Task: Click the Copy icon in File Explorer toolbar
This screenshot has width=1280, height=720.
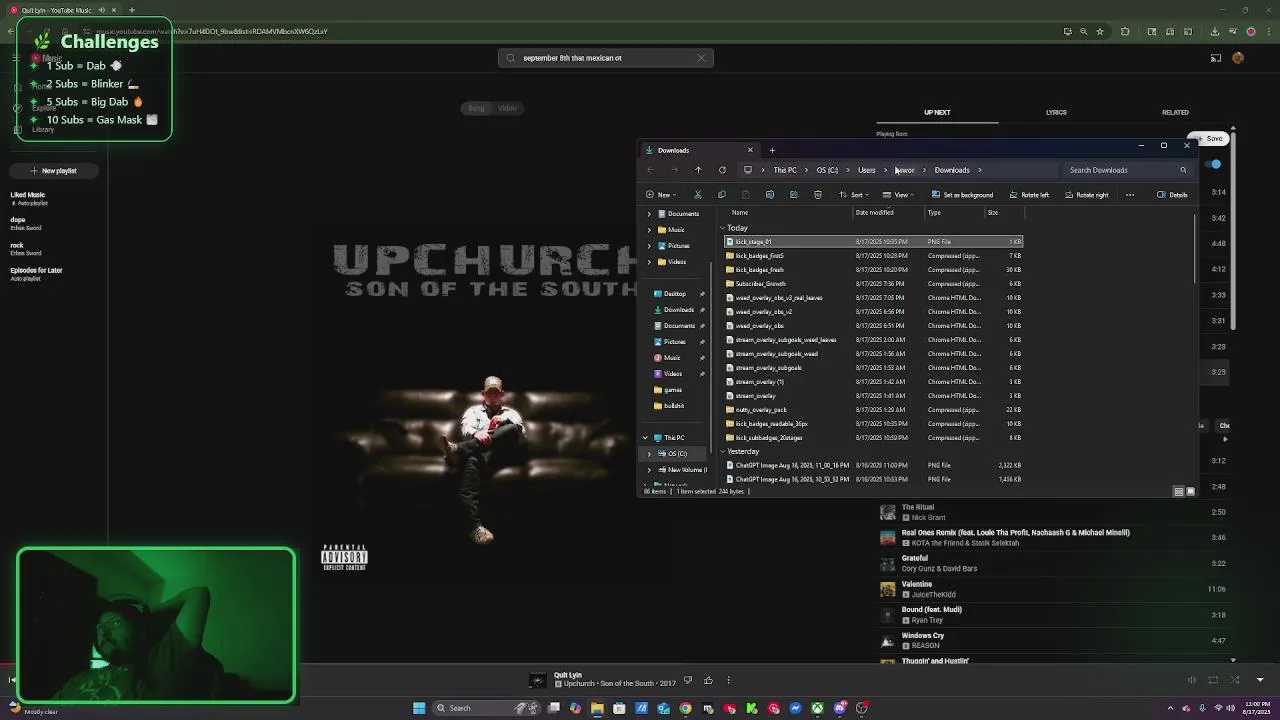Action: coord(722,195)
